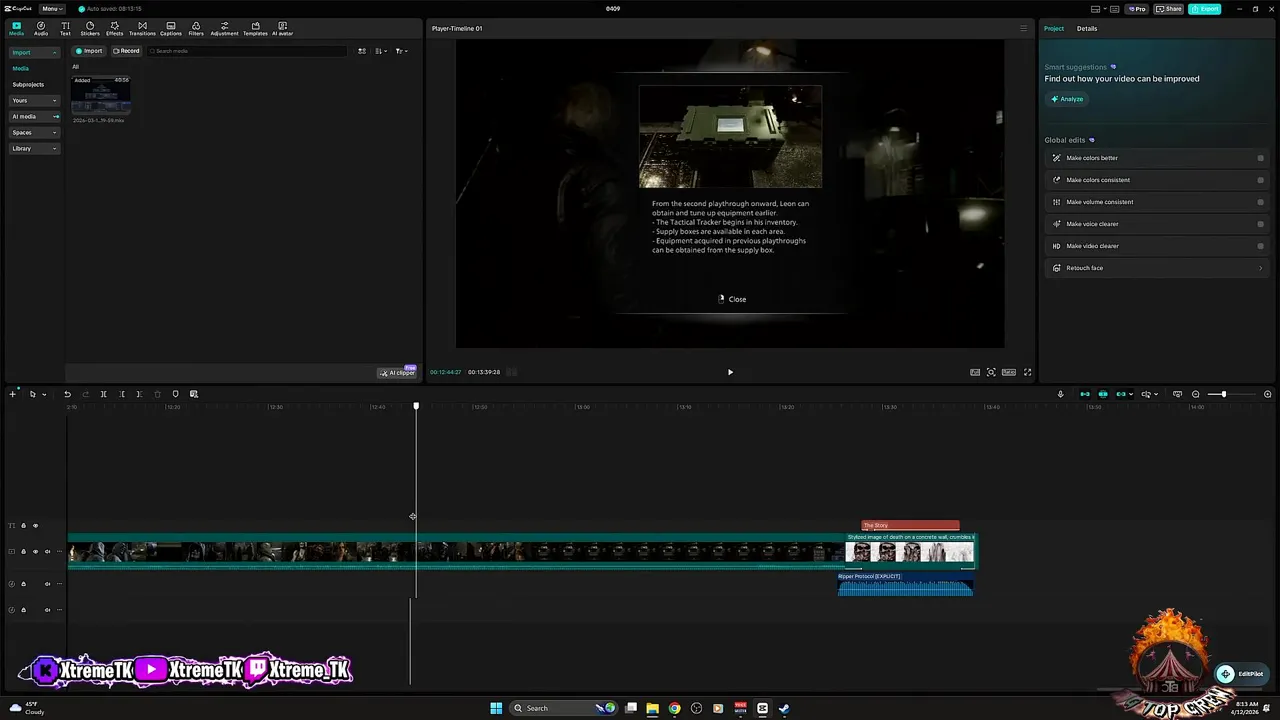Collapse the Import section
This screenshot has height=720, width=1280.
tap(35, 52)
